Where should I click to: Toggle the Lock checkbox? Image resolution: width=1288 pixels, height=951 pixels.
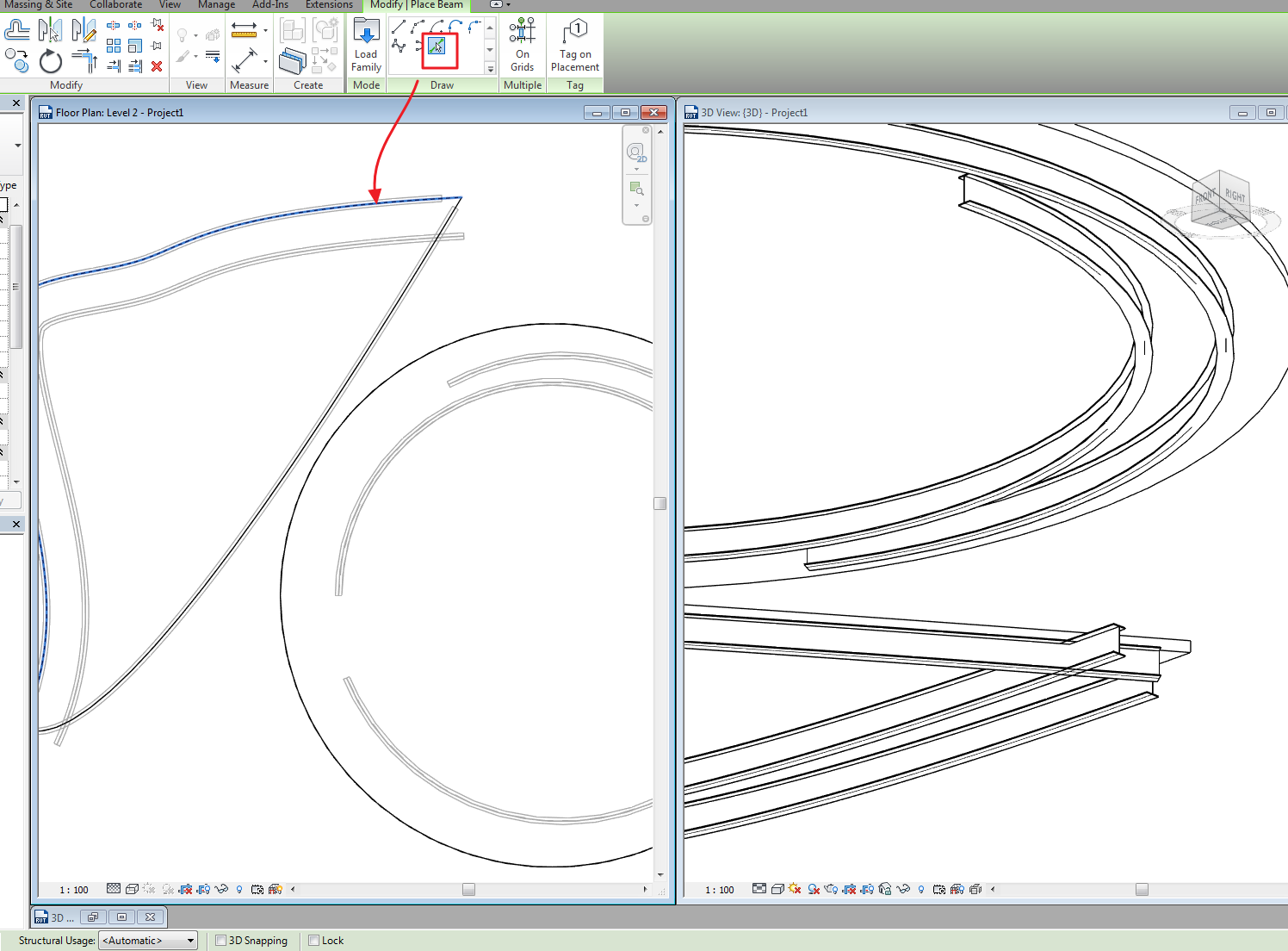[313, 941]
